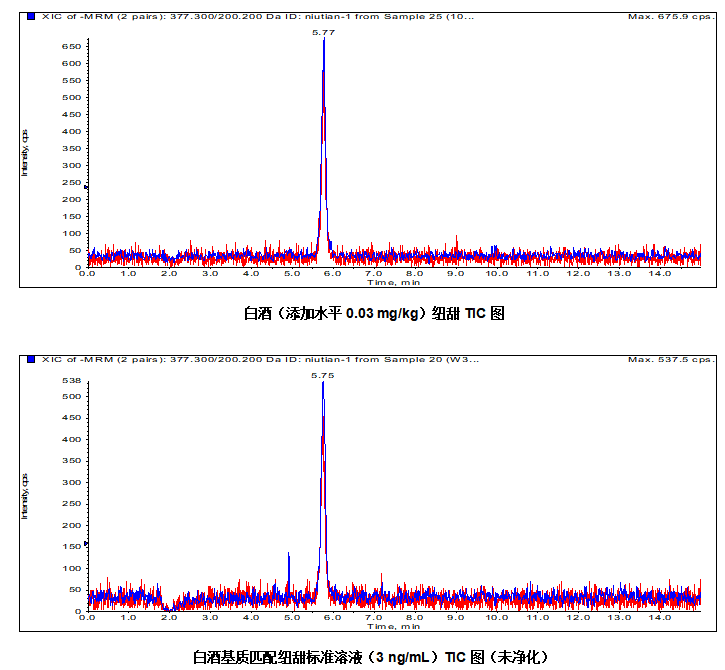The image size is (725, 670).
Task: Click the blue trace color square in bottom chromatogram header
Action: pyautogui.click(x=32, y=359)
